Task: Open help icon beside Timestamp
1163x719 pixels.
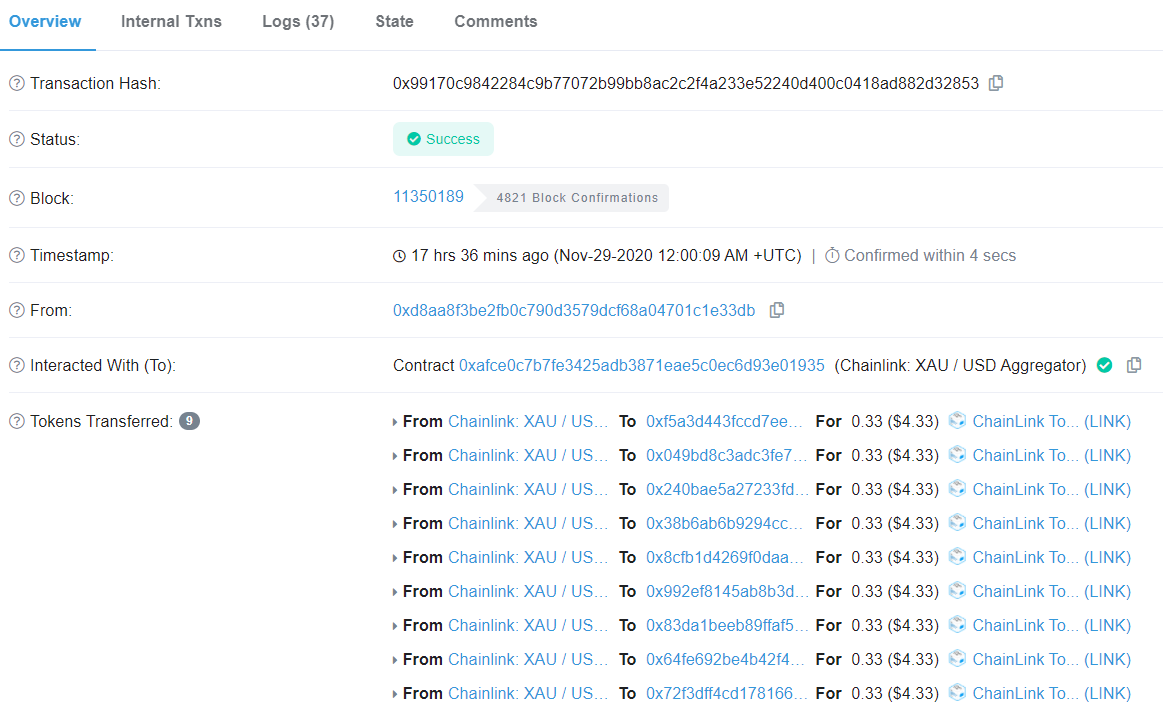Action: coord(16,255)
